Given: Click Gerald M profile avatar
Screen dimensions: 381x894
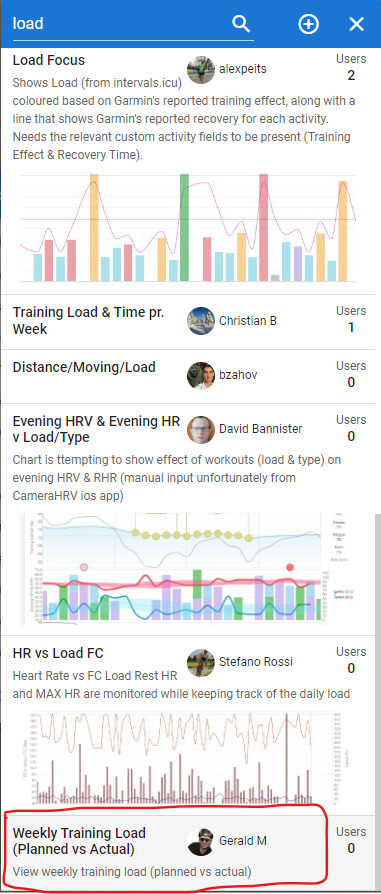Looking at the screenshot, I should [201, 841].
